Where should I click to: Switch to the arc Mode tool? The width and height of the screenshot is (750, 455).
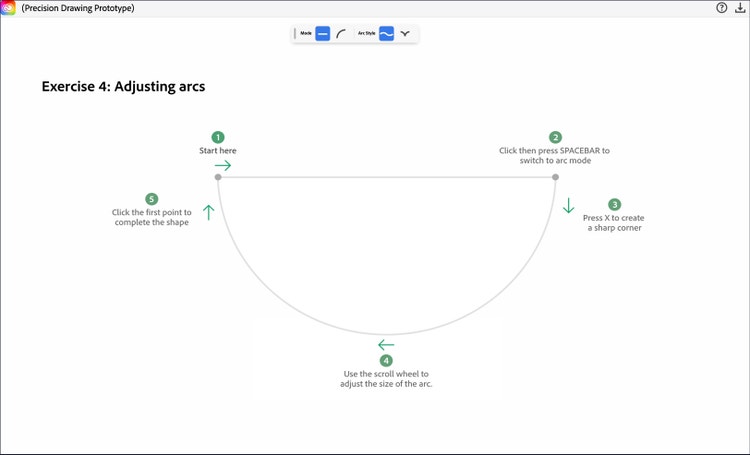tap(341, 33)
